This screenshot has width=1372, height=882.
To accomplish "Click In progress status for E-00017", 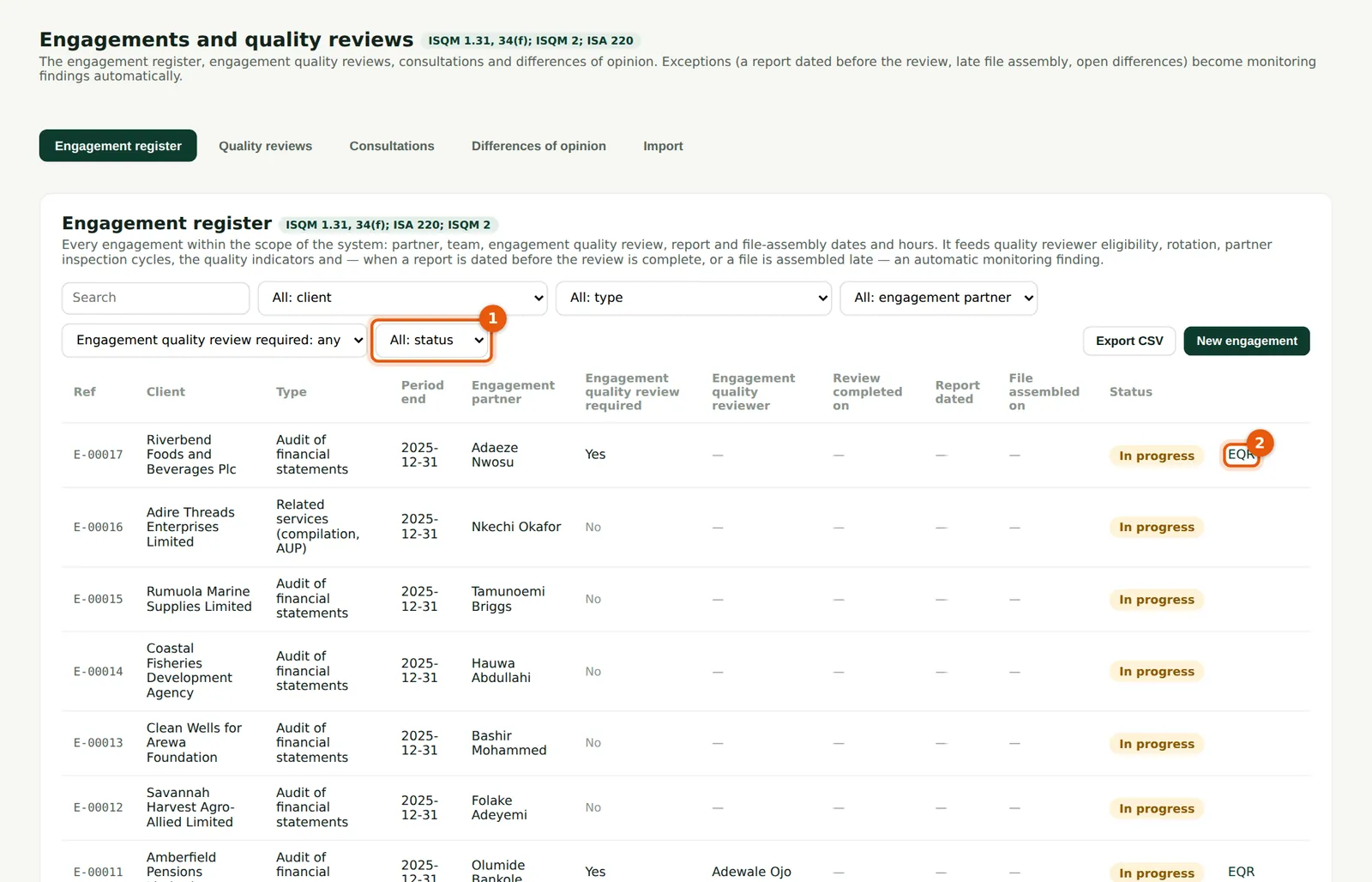I will pos(1156,456).
